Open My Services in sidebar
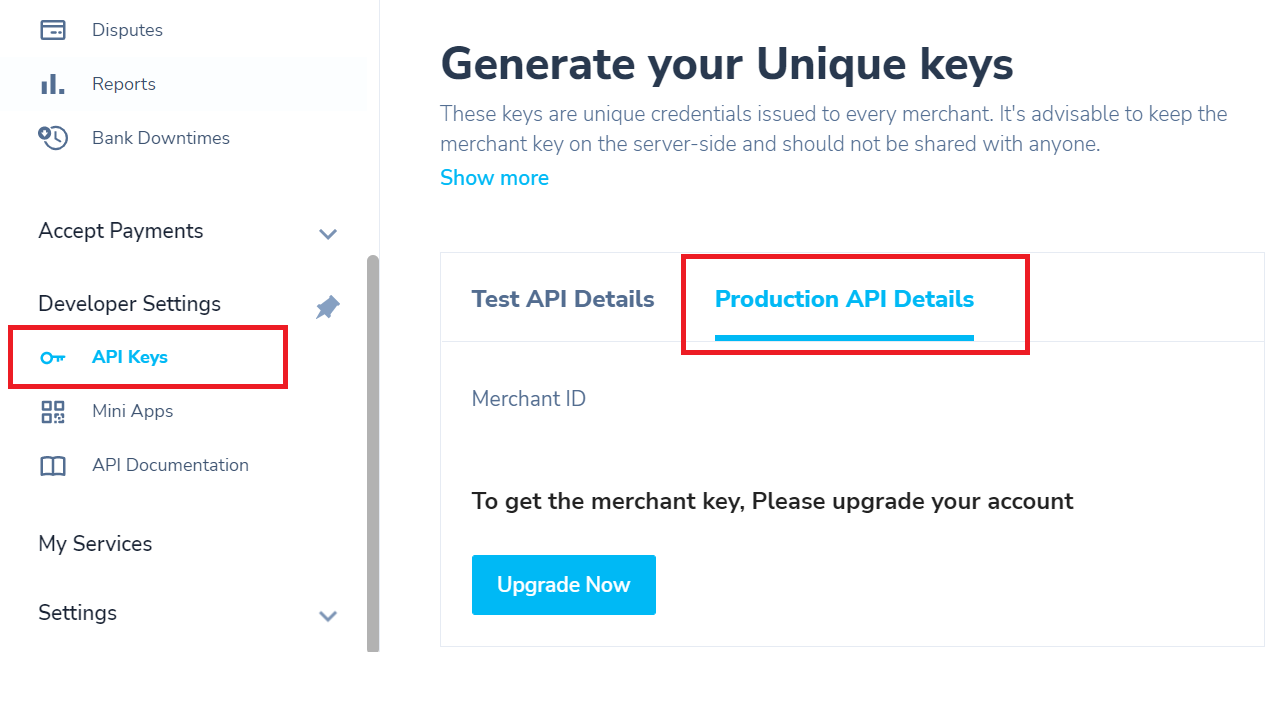The image size is (1286, 722). click(95, 544)
